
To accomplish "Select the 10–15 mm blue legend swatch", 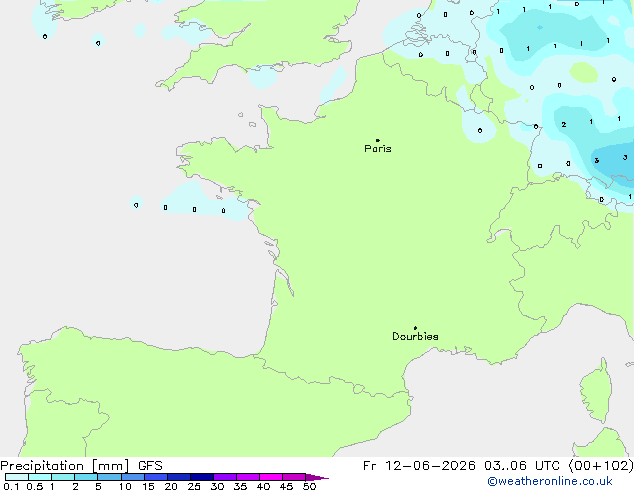I will coord(133,477).
